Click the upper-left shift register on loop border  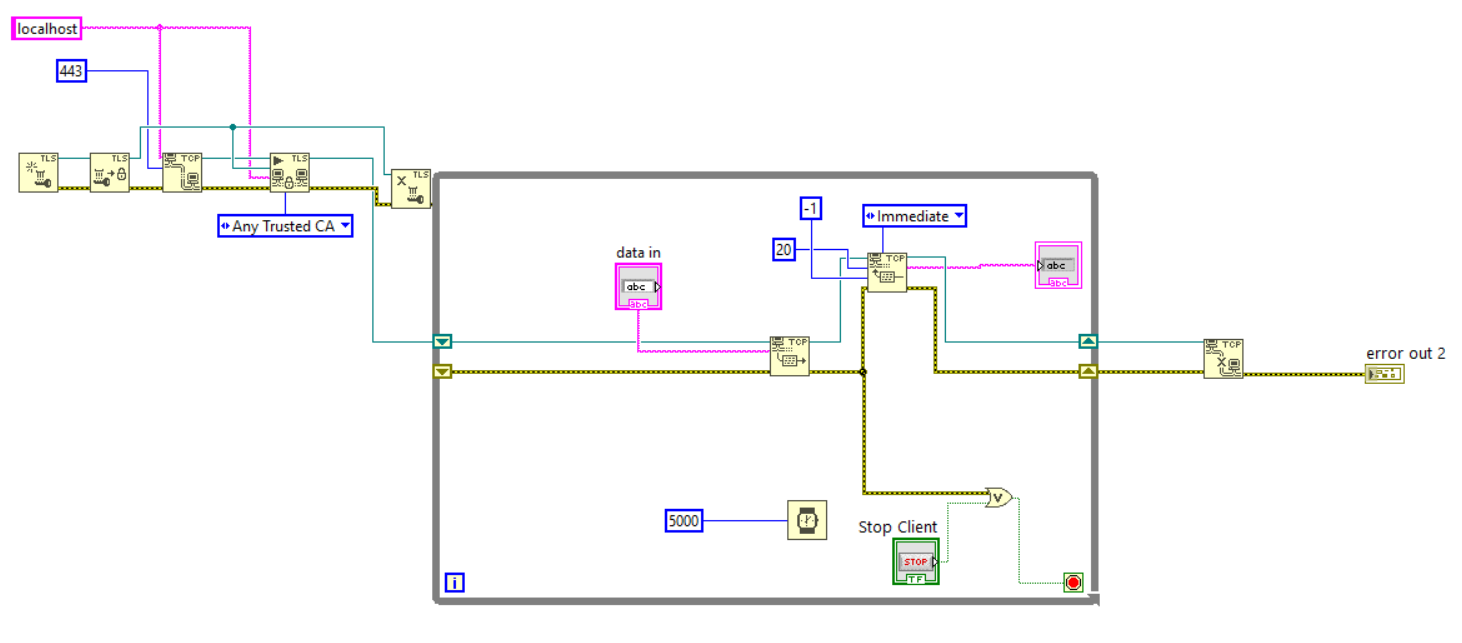coord(442,342)
